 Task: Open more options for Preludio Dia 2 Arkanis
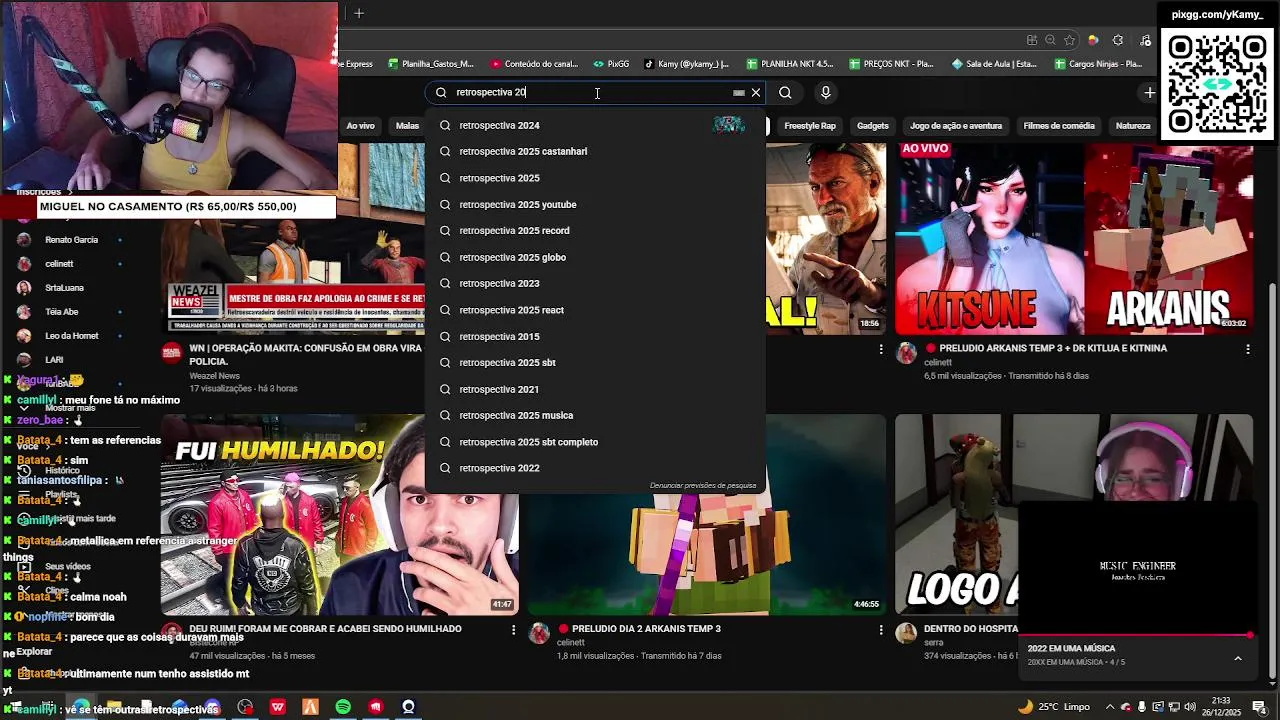pyautogui.click(x=881, y=630)
